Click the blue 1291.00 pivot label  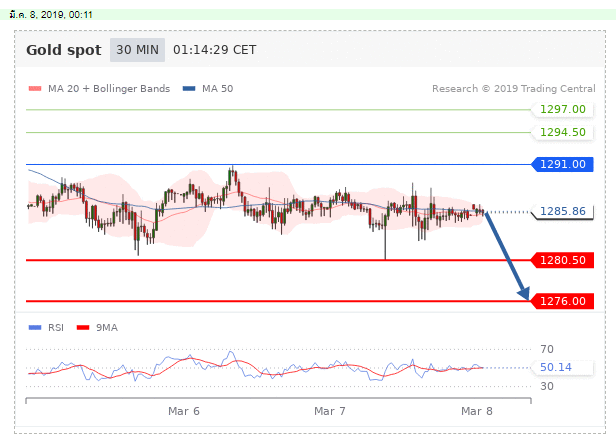click(x=563, y=164)
